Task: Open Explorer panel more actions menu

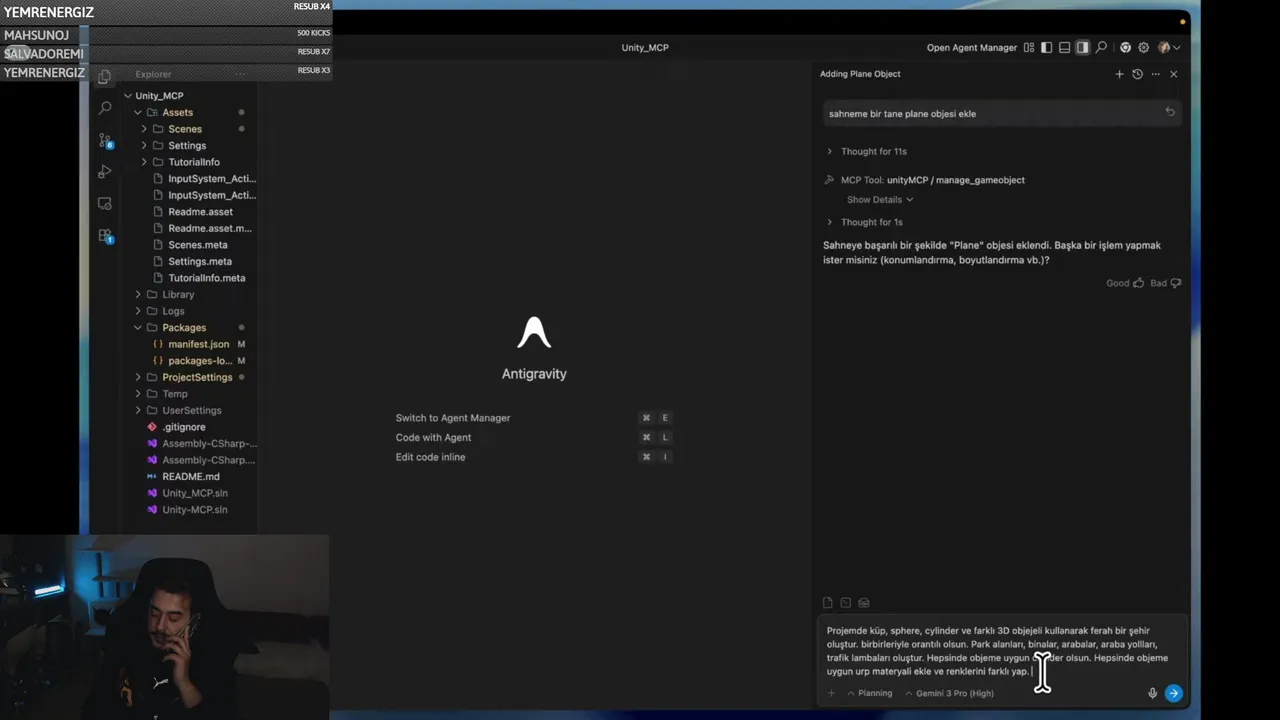Action: coord(240,74)
